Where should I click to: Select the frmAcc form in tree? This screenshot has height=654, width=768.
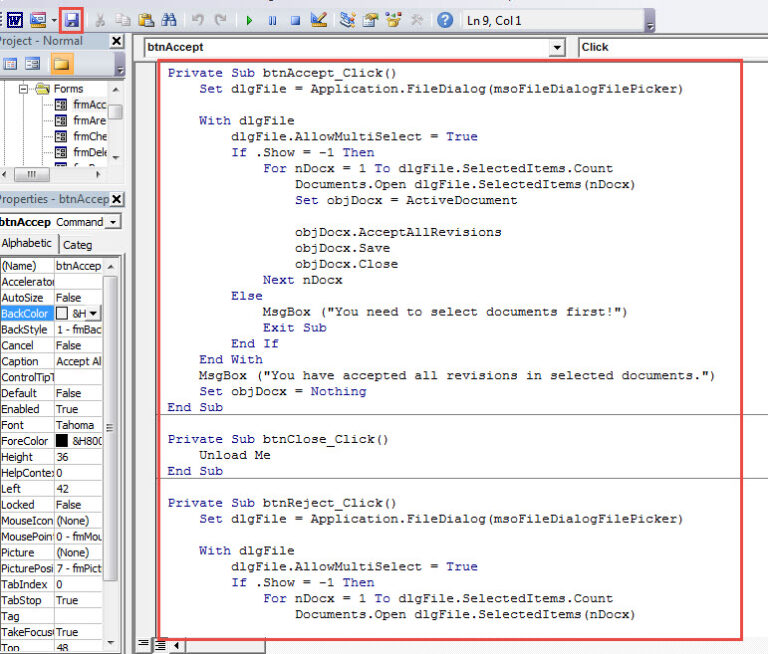click(x=90, y=104)
